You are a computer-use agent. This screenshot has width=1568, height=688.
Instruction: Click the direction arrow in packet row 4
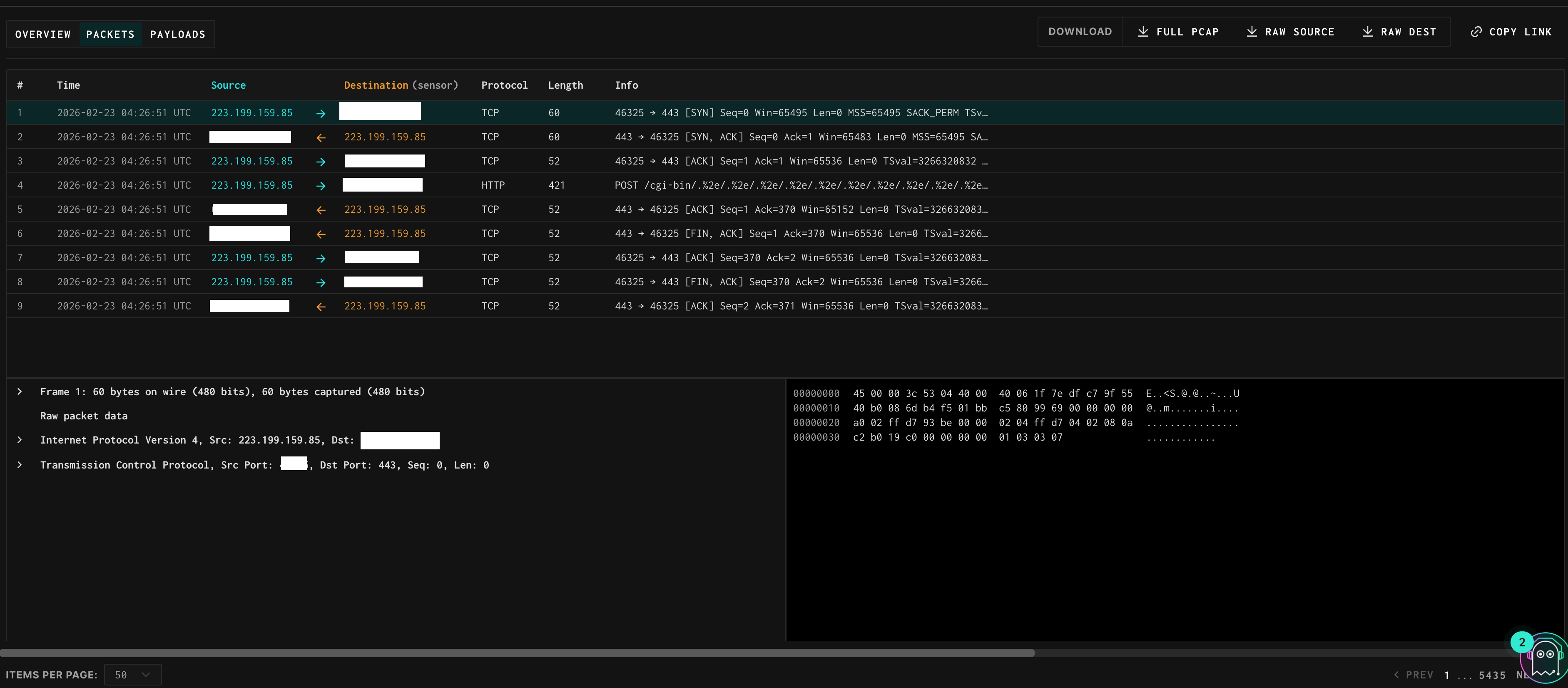coord(321,186)
